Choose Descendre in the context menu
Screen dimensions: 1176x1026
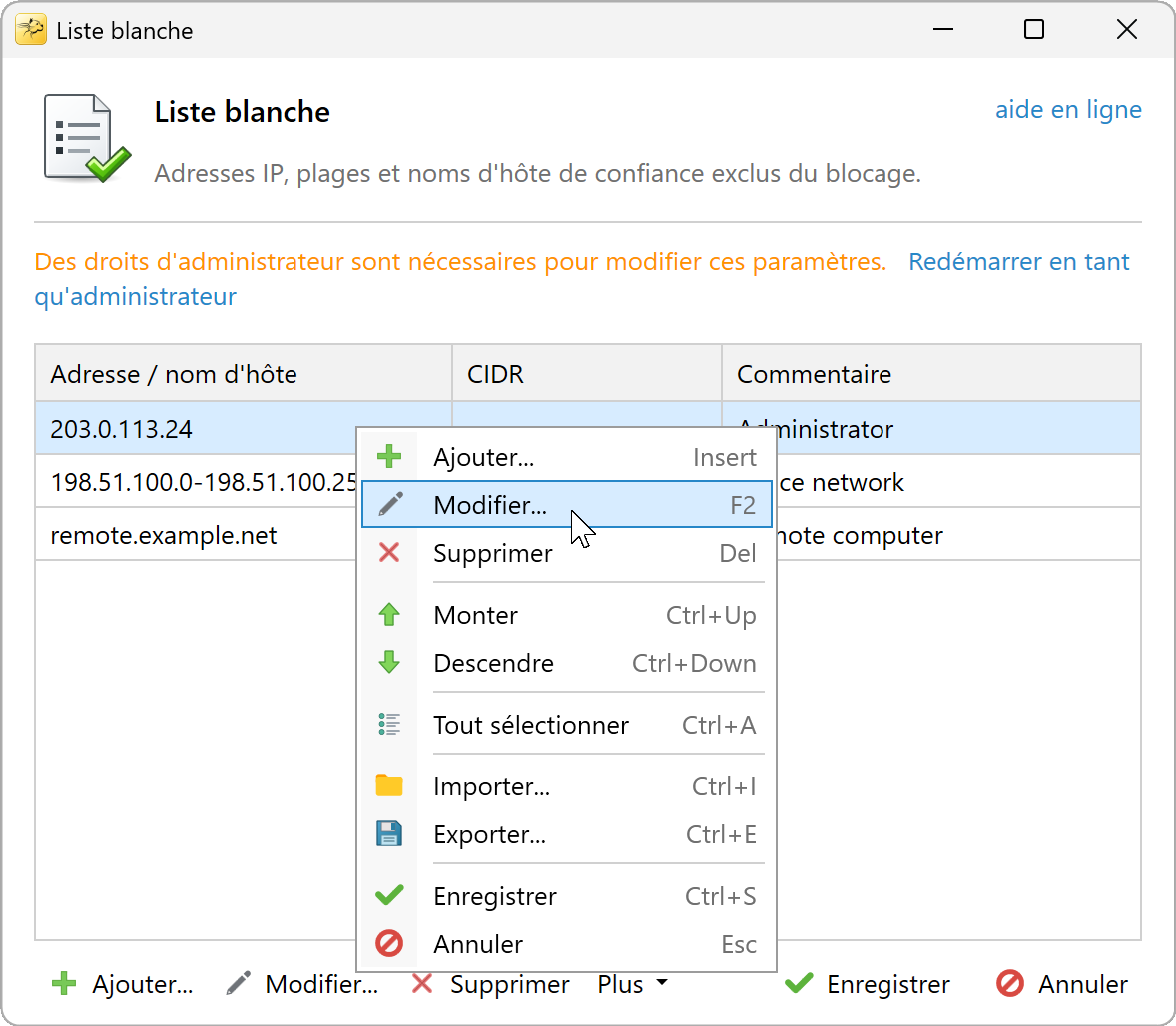coord(566,663)
